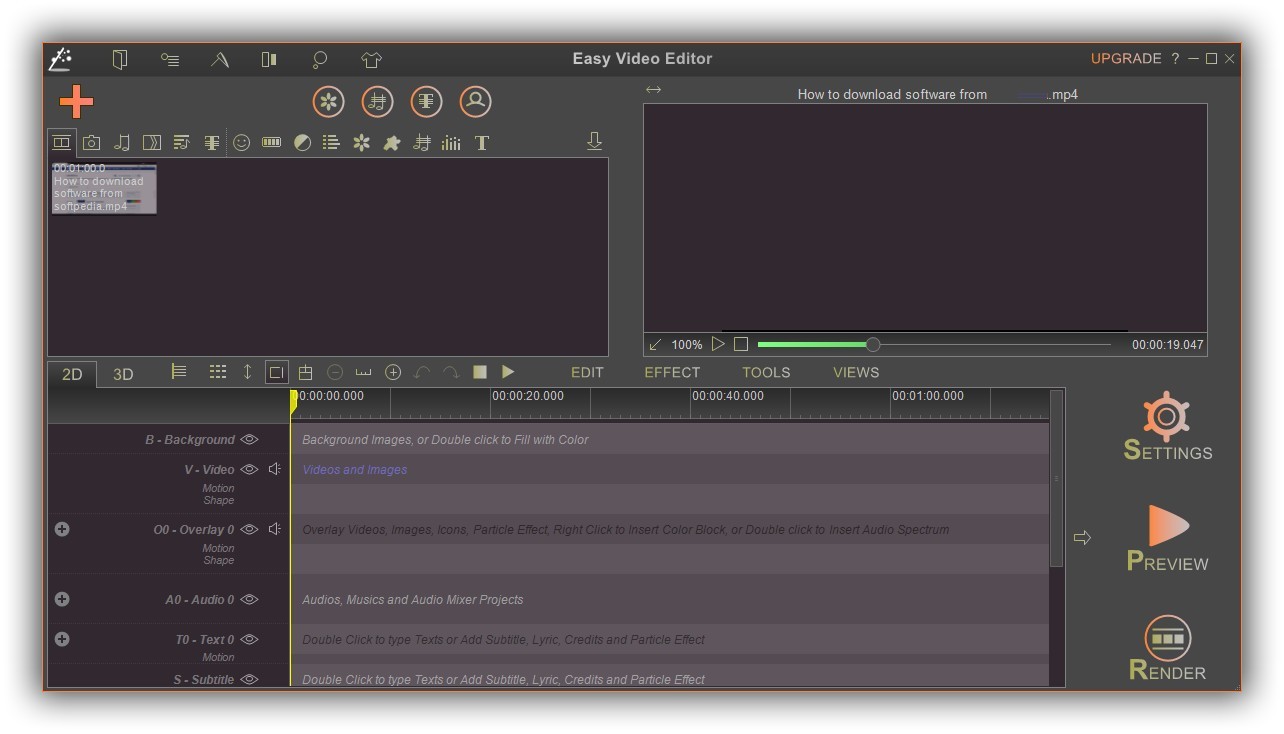This screenshot has height=734, width=1284.
Task: Select the person/account circle icon
Action: [475, 101]
